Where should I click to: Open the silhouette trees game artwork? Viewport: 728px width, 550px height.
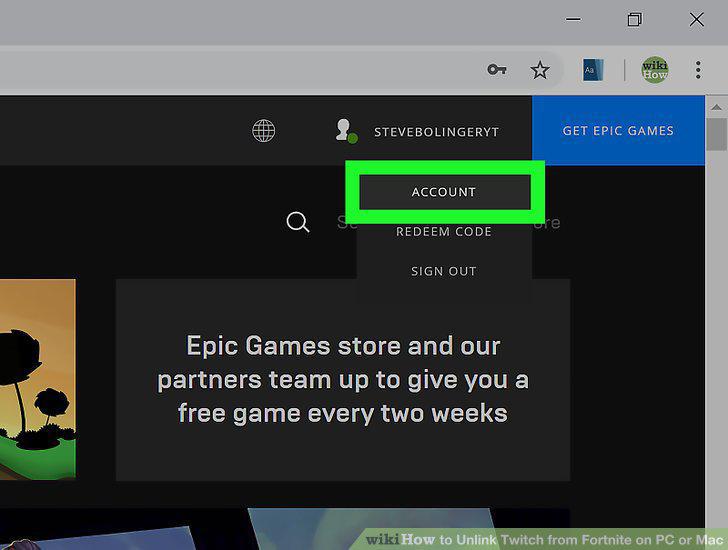(38, 379)
